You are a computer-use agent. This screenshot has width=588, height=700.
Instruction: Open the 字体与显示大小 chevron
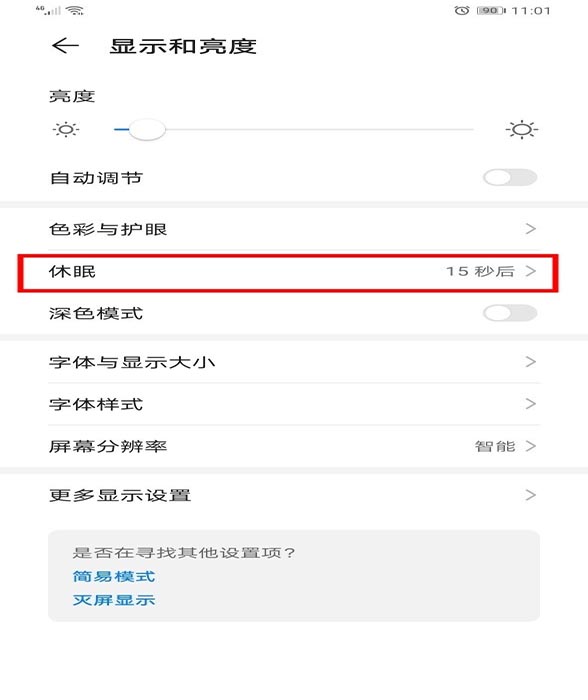(x=530, y=362)
